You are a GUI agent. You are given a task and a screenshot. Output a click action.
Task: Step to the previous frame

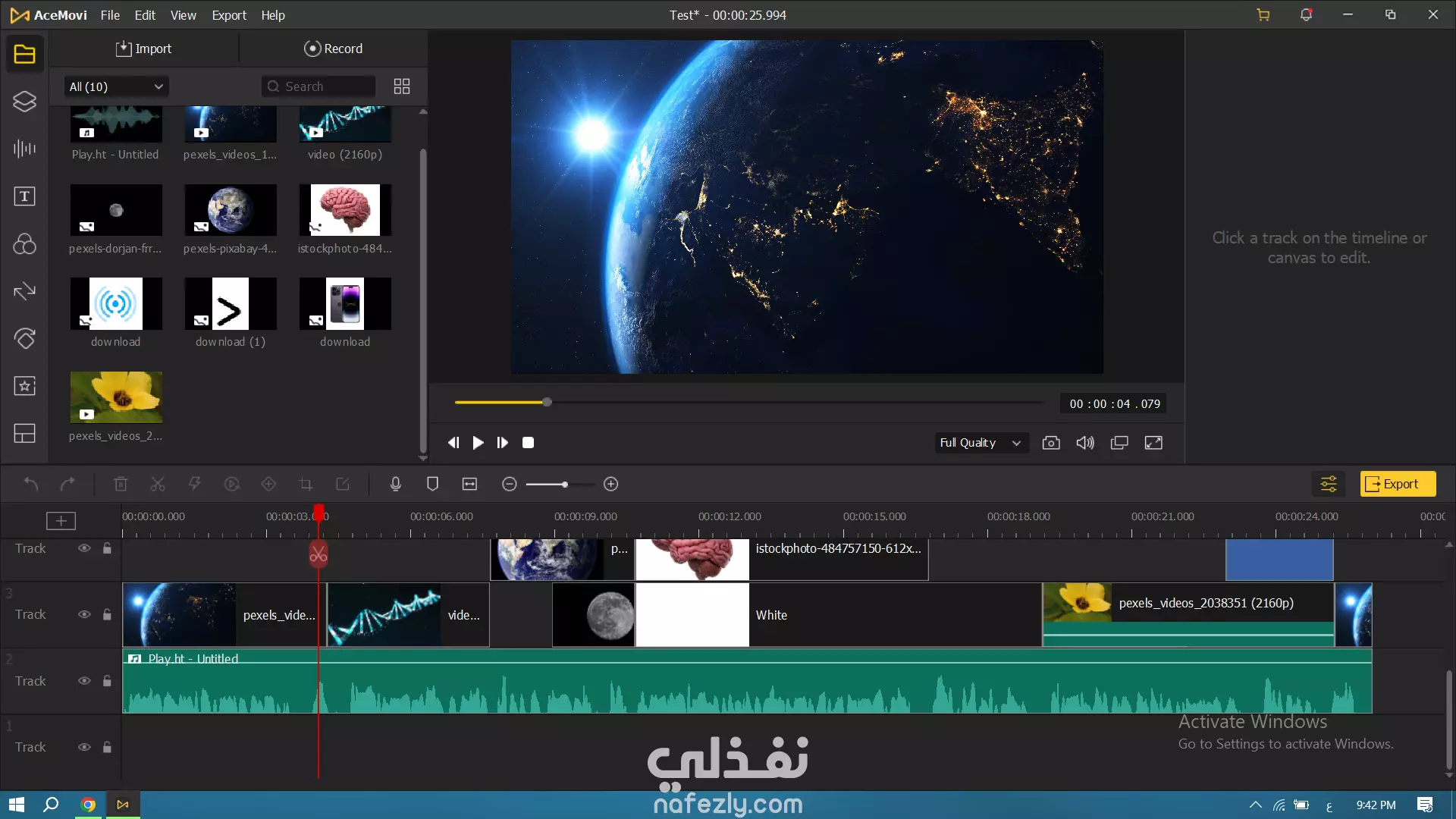(x=453, y=443)
